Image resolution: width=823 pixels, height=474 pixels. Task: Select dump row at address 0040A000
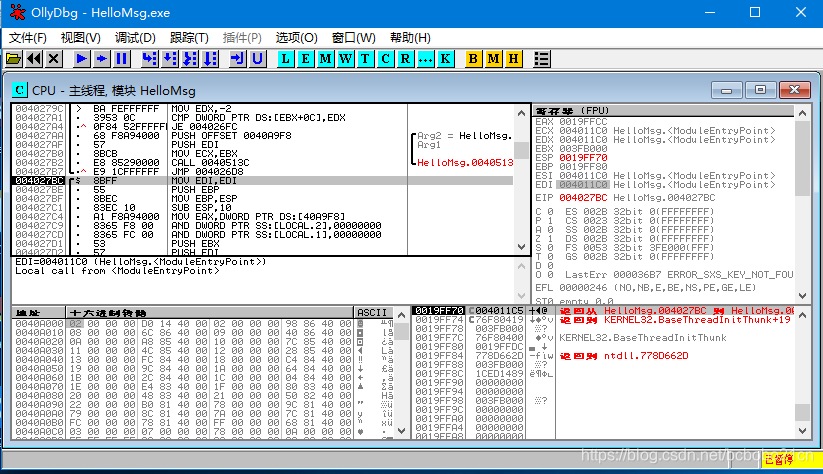pos(202,324)
